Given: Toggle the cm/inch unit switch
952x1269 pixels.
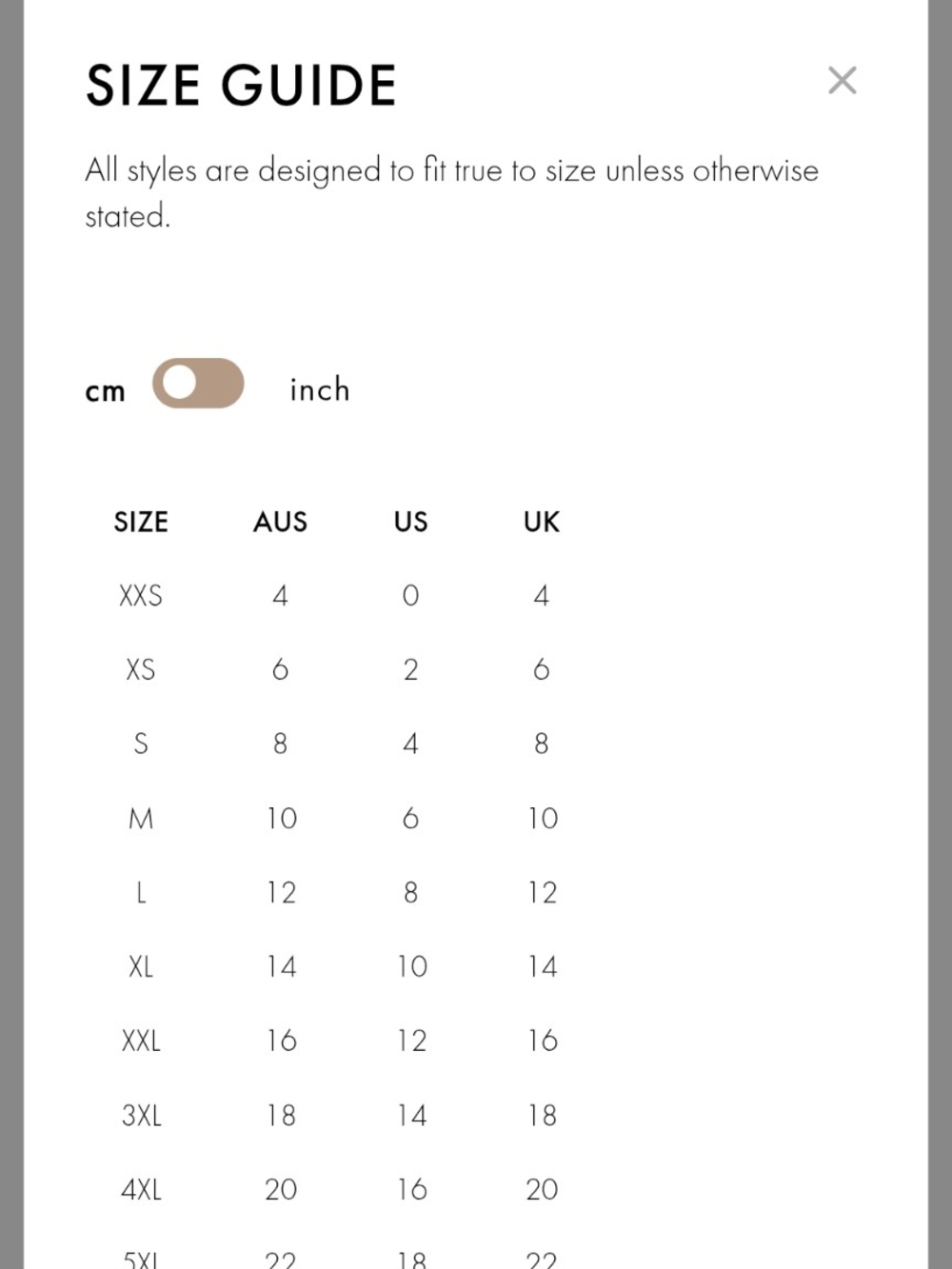Looking at the screenshot, I should (x=198, y=383).
